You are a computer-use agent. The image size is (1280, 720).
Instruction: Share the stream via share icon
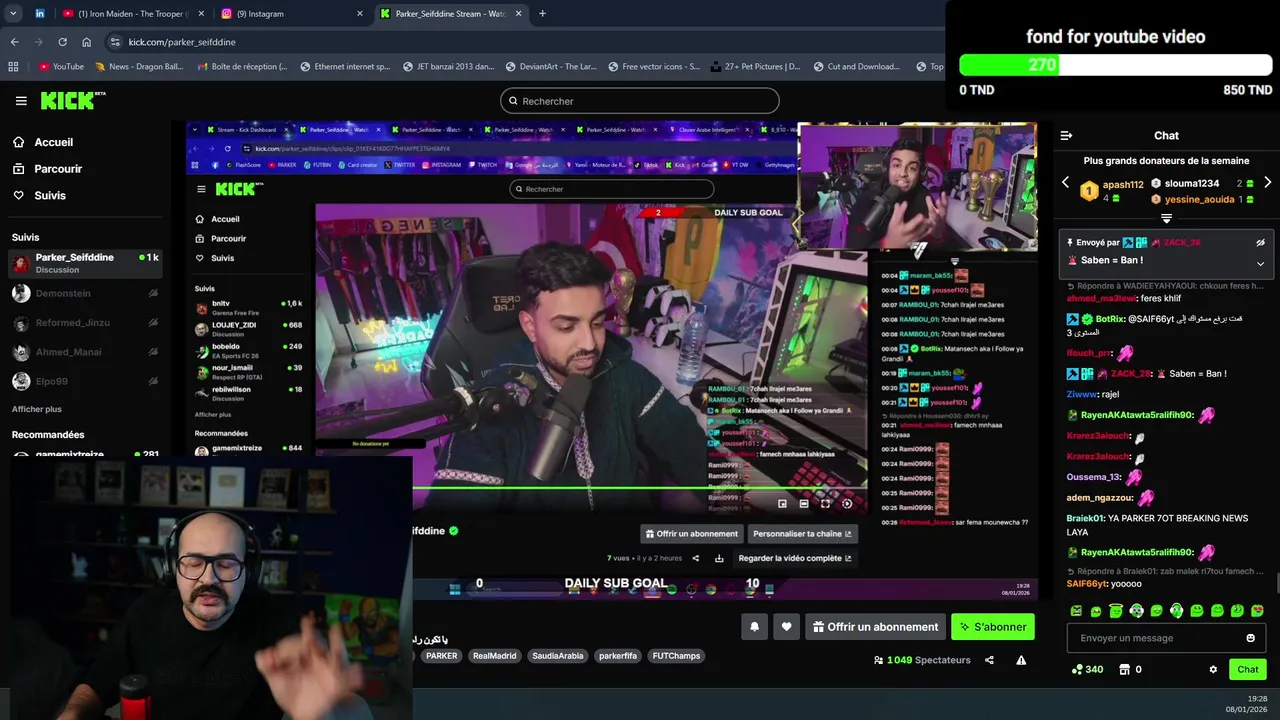989,660
